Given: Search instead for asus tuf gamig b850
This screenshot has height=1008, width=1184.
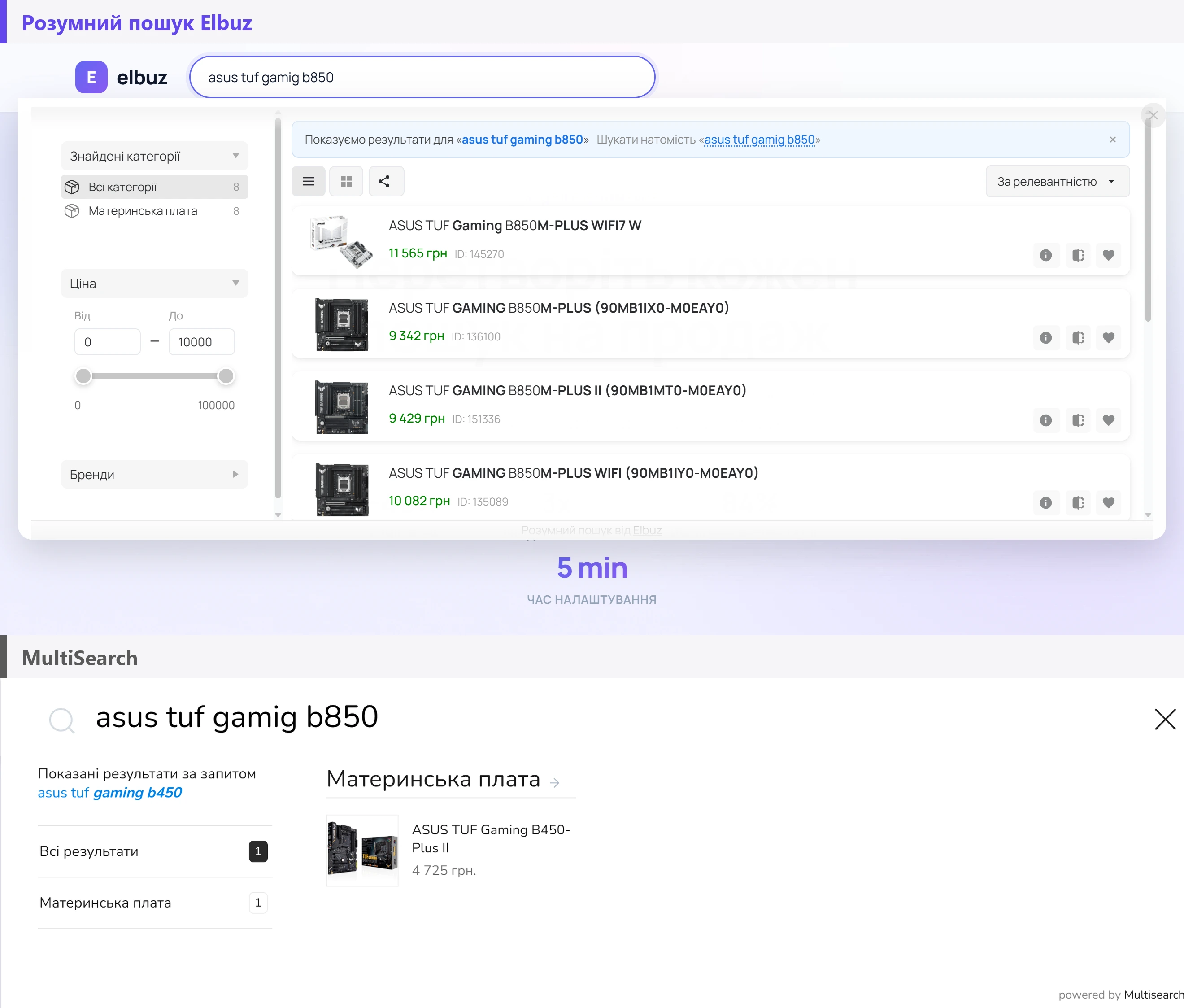Looking at the screenshot, I should pos(759,140).
